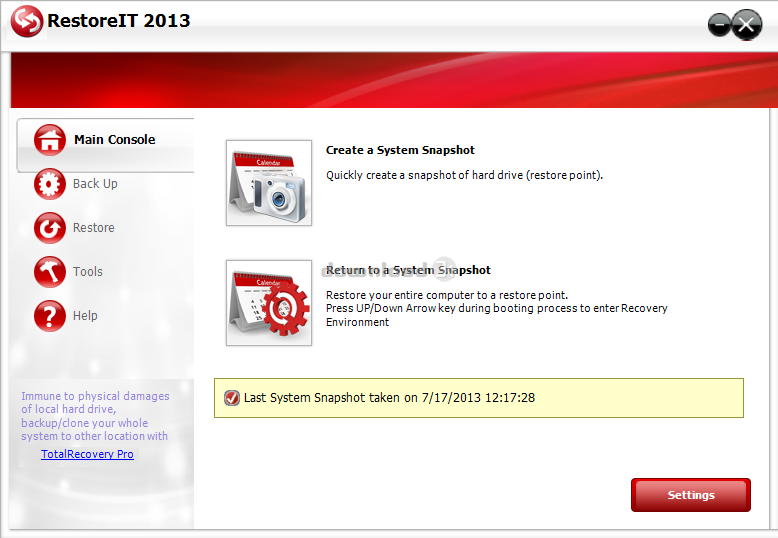Image resolution: width=778 pixels, height=538 pixels.
Task: Click the question mark Help icon
Action: (50, 316)
